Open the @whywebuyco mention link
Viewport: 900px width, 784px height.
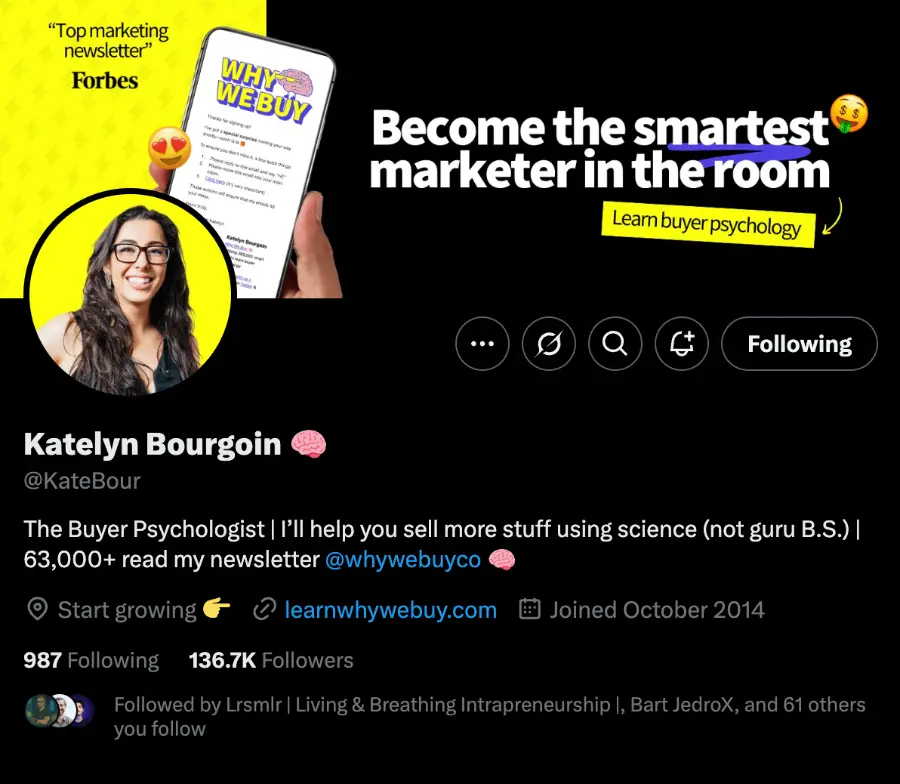(403, 560)
